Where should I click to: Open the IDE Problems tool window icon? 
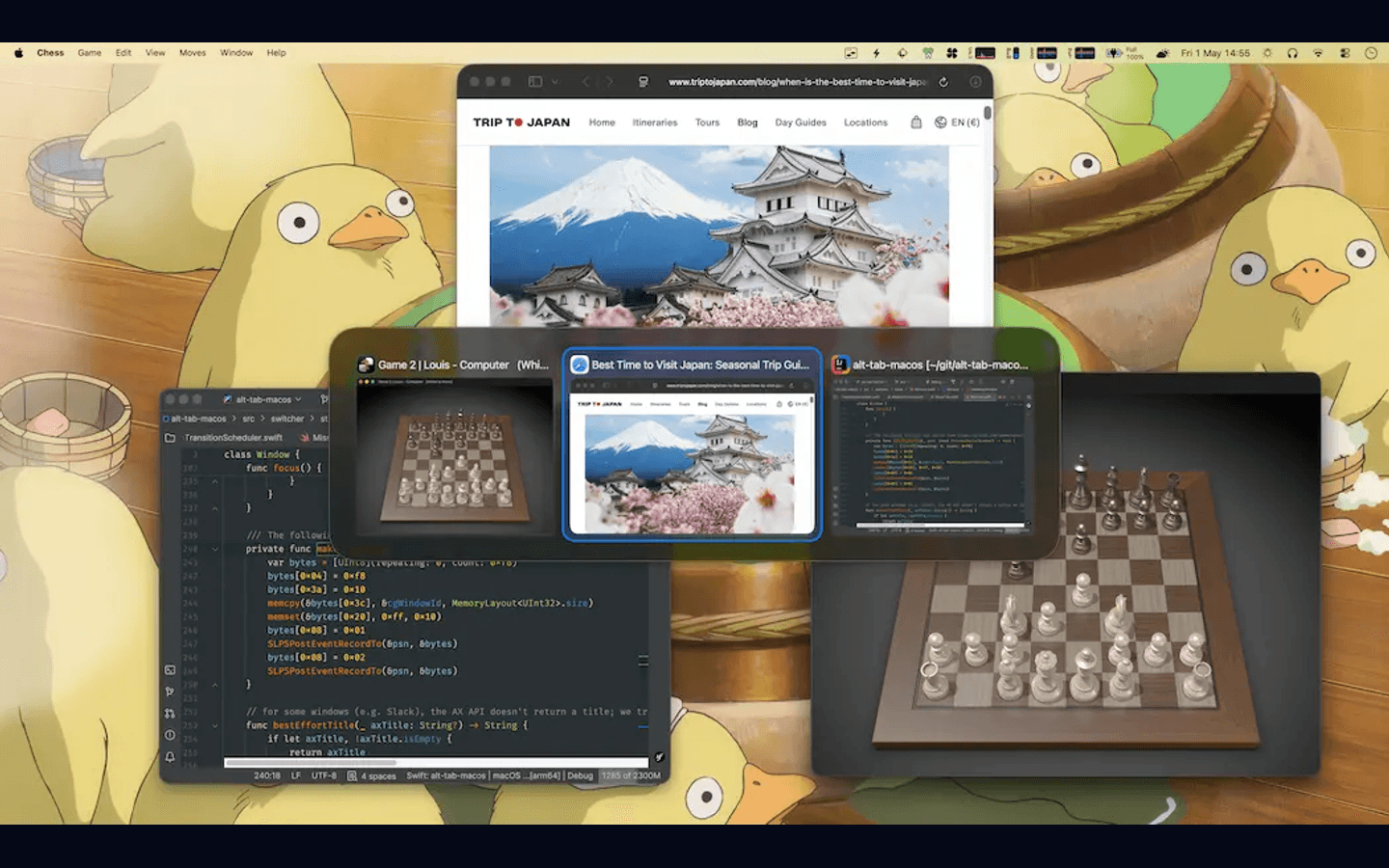(x=170, y=735)
